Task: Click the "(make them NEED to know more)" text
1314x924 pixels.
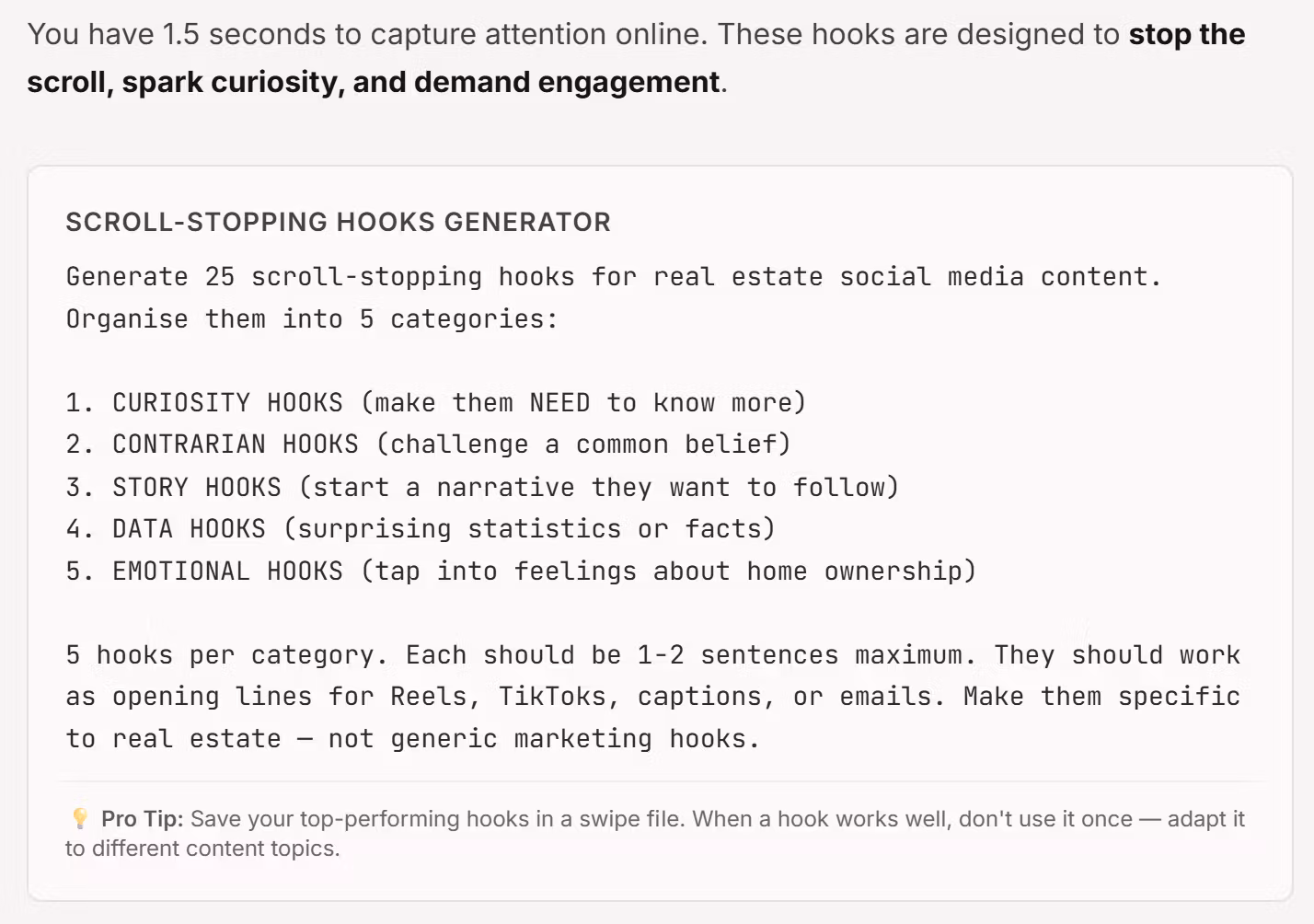Action: (583, 403)
